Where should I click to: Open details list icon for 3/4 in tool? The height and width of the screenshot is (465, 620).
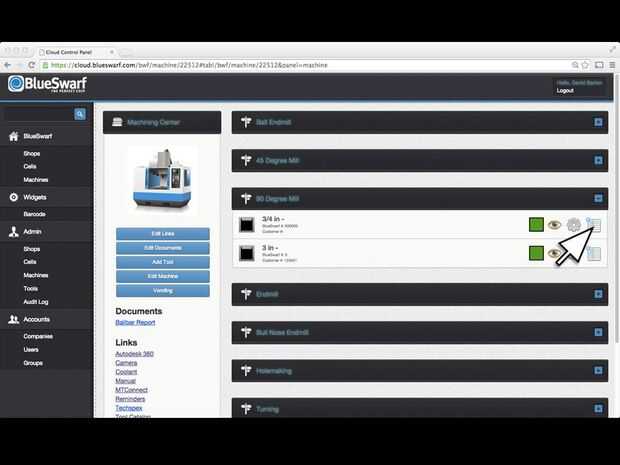[594, 225]
